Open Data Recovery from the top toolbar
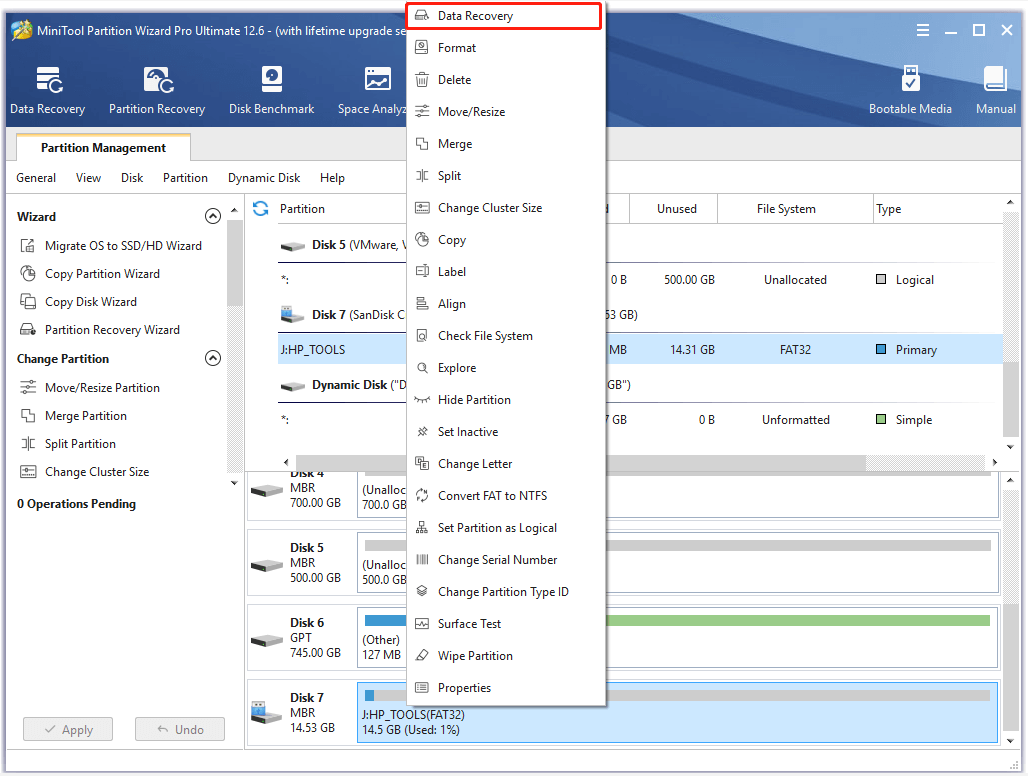 [x=47, y=90]
